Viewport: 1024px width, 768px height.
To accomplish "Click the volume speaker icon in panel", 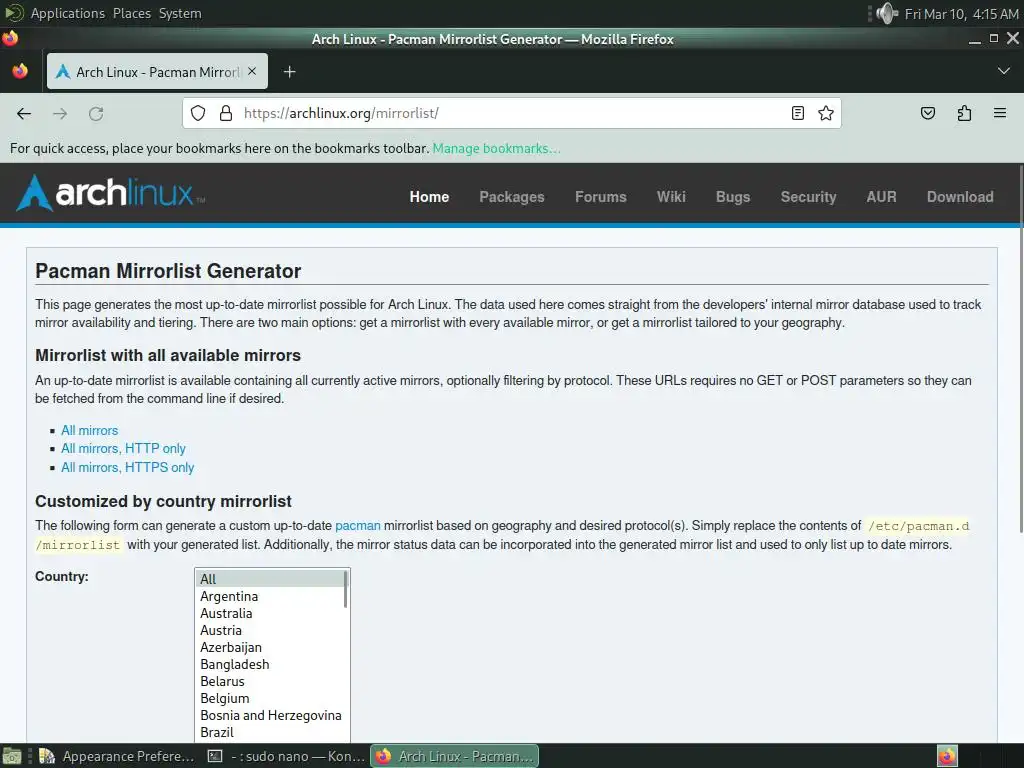I will click(886, 13).
